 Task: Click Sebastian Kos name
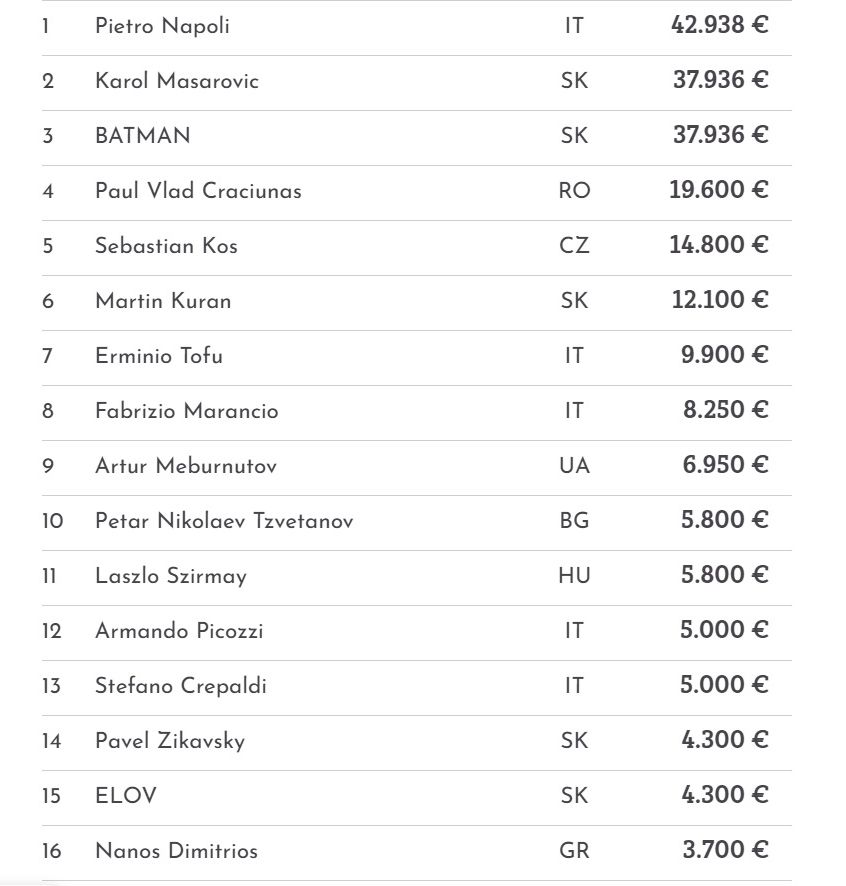click(x=166, y=246)
